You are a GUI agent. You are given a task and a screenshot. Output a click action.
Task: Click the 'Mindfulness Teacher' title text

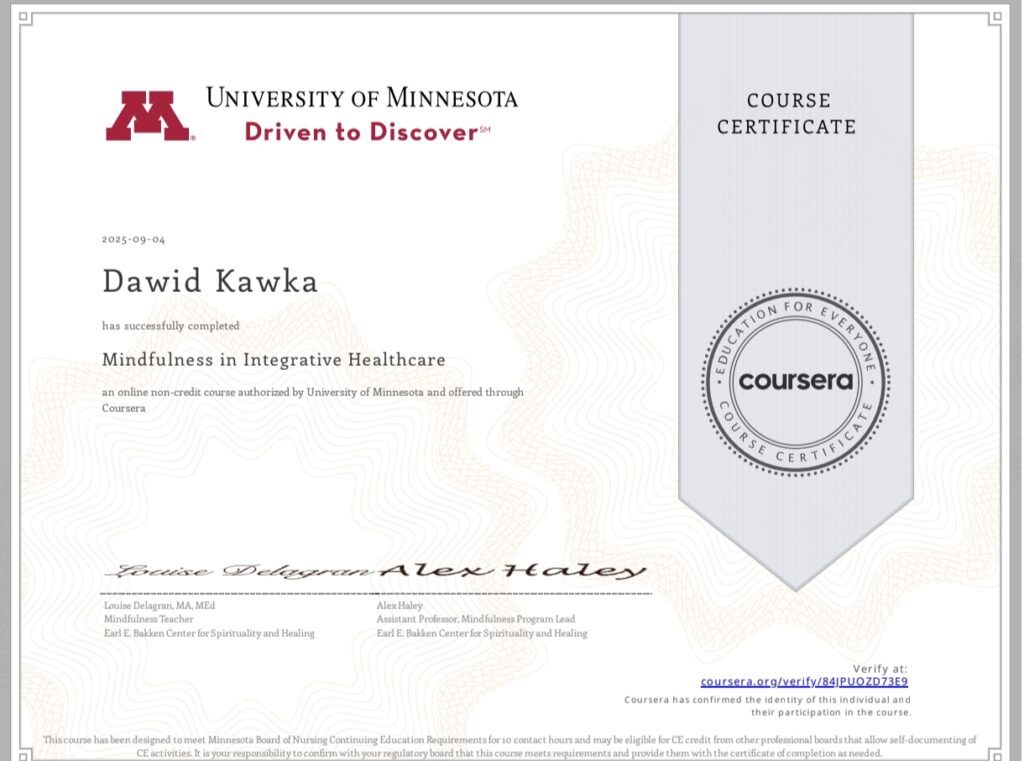pyautogui.click(x=148, y=619)
